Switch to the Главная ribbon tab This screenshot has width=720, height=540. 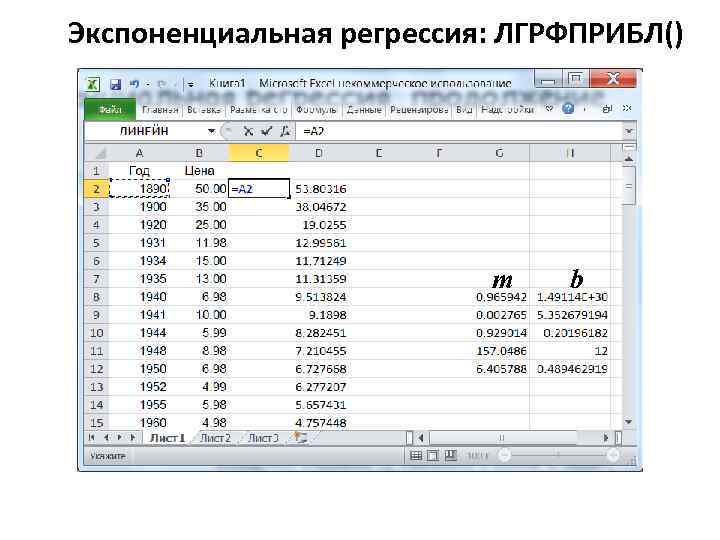pos(160,110)
